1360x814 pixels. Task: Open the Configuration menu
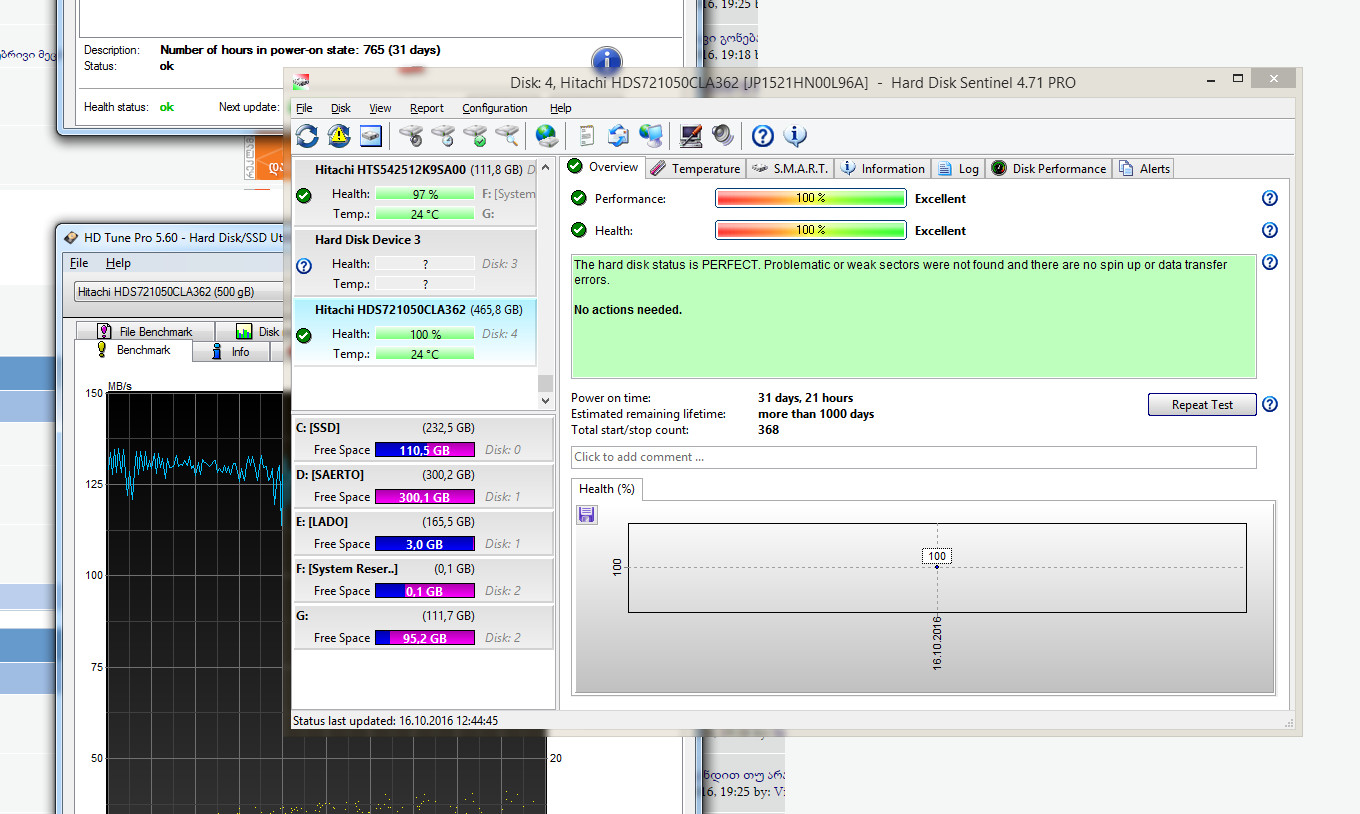click(x=494, y=108)
